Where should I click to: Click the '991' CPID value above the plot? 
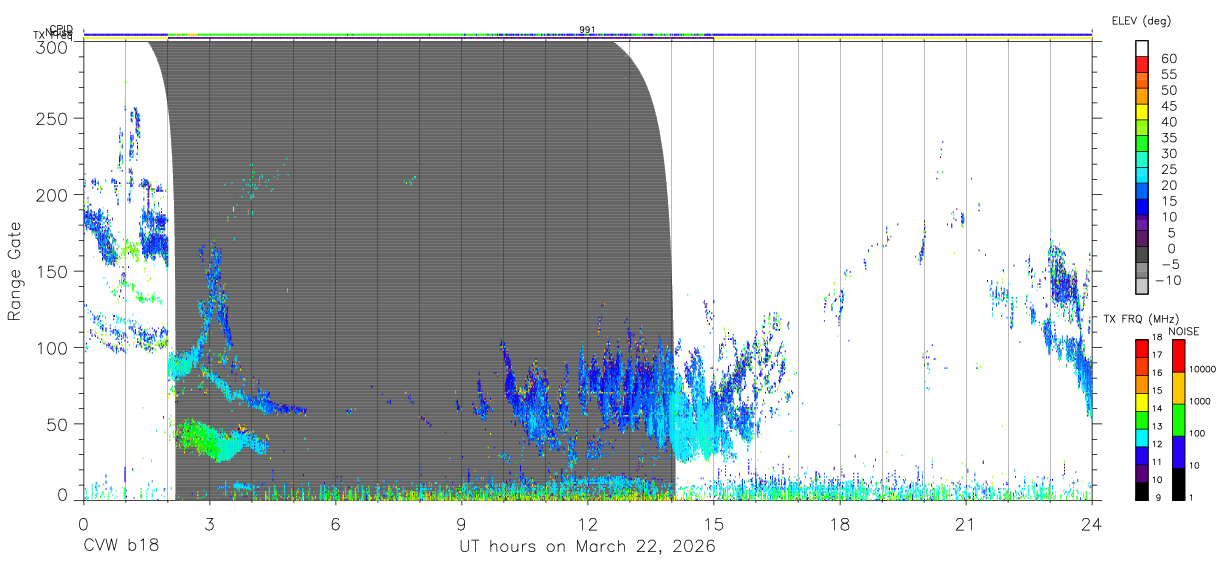point(588,30)
